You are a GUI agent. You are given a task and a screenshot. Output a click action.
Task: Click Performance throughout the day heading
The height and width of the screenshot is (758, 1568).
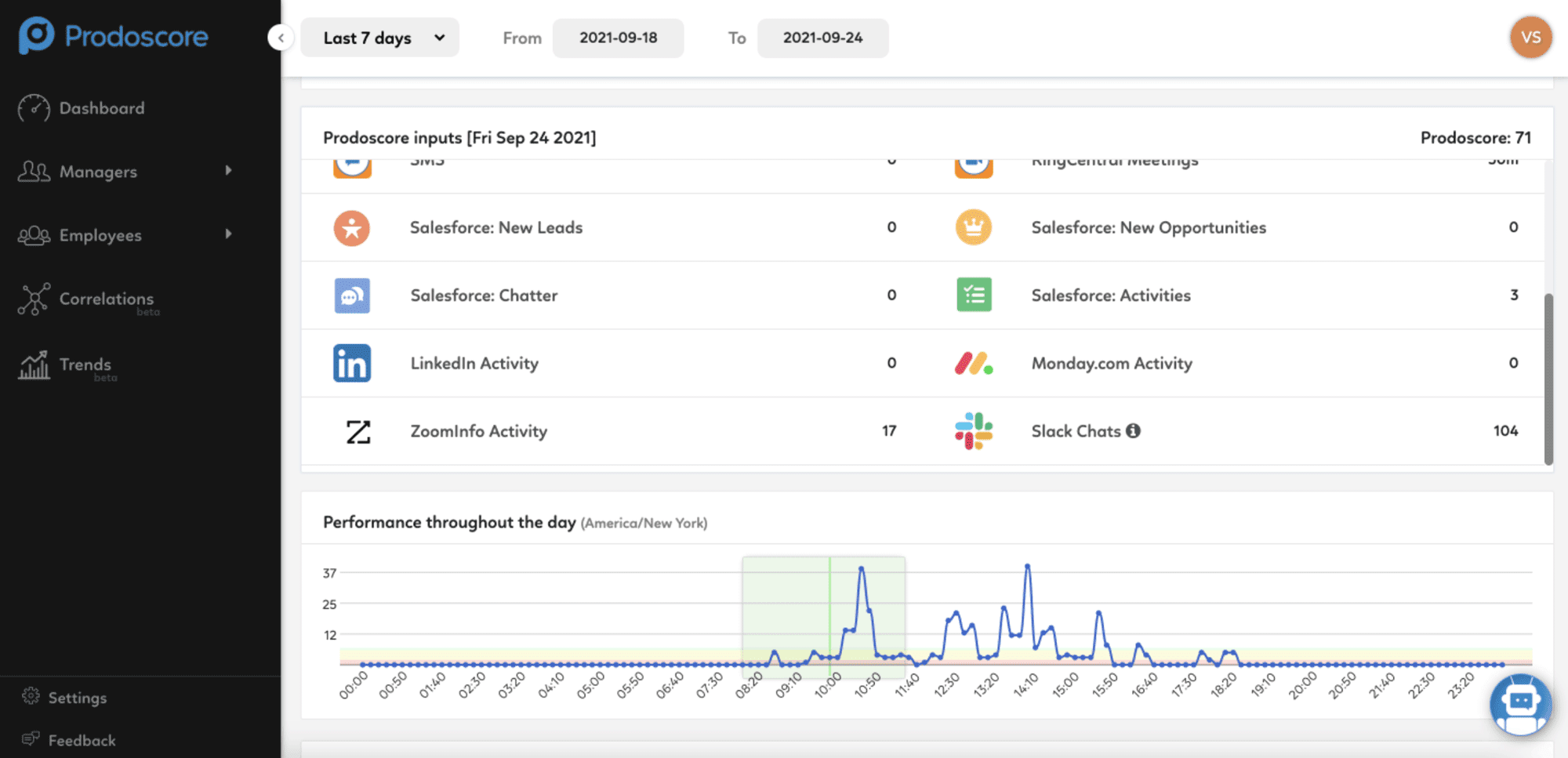449,522
